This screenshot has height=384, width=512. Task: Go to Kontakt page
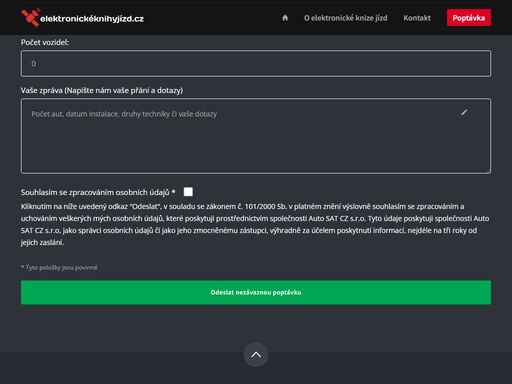pyautogui.click(x=417, y=18)
